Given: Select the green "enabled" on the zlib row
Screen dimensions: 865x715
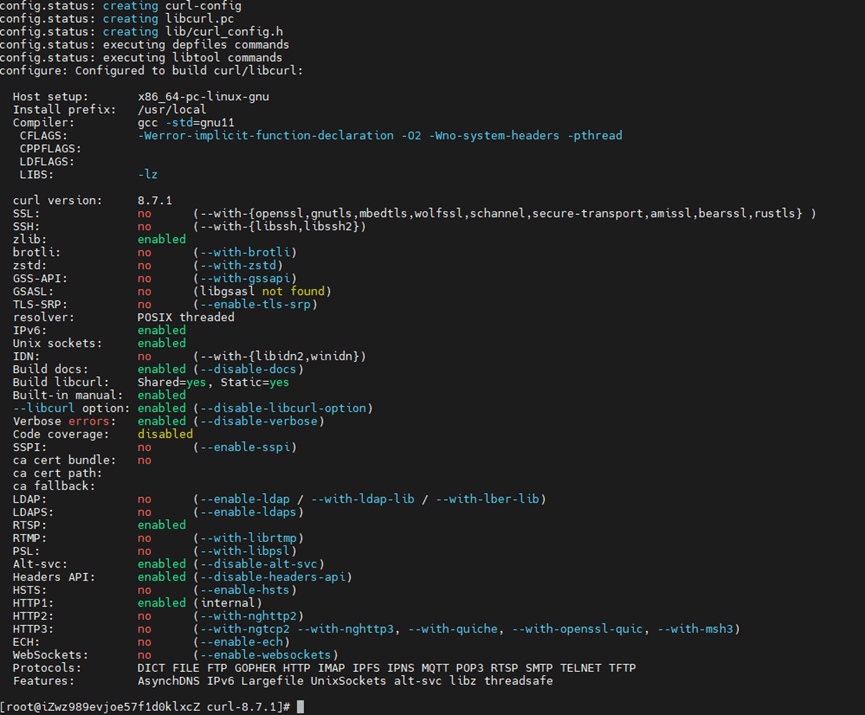Looking at the screenshot, I should pos(162,239).
